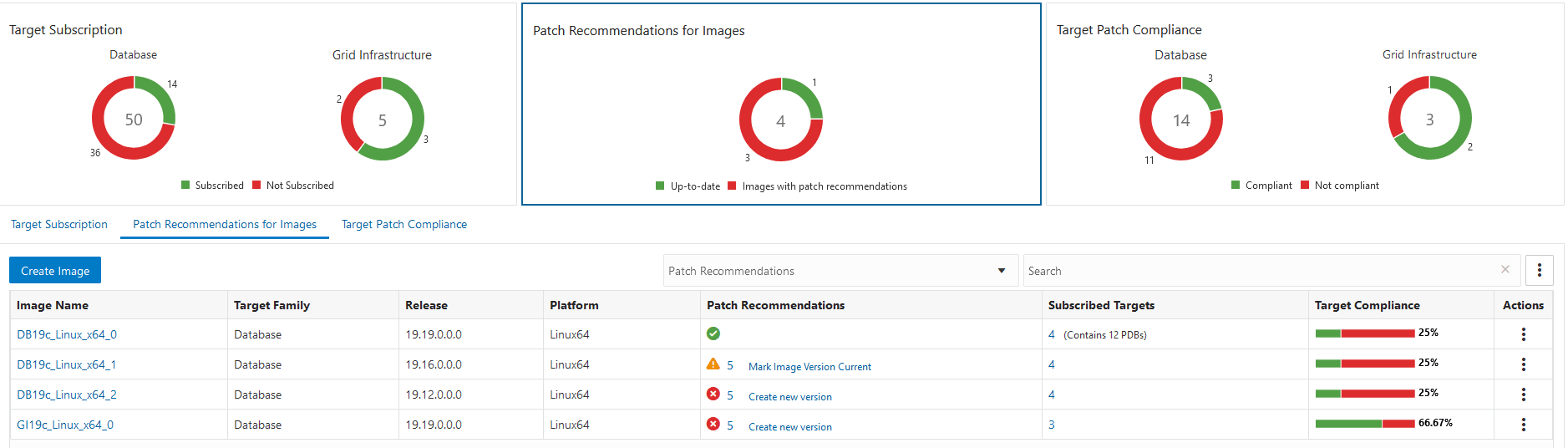
Task: Clear the Search field using the X
Action: click(1505, 269)
